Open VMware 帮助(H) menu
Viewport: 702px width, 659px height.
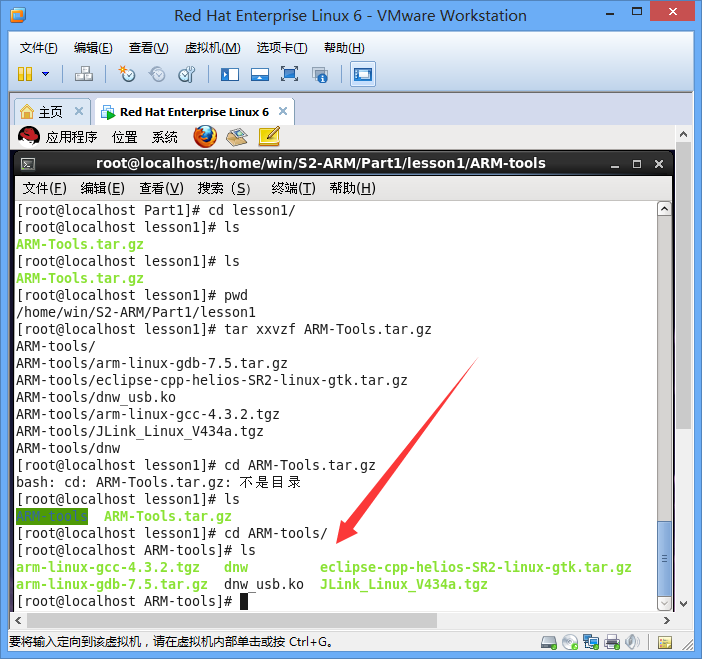click(x=344, y=48)
